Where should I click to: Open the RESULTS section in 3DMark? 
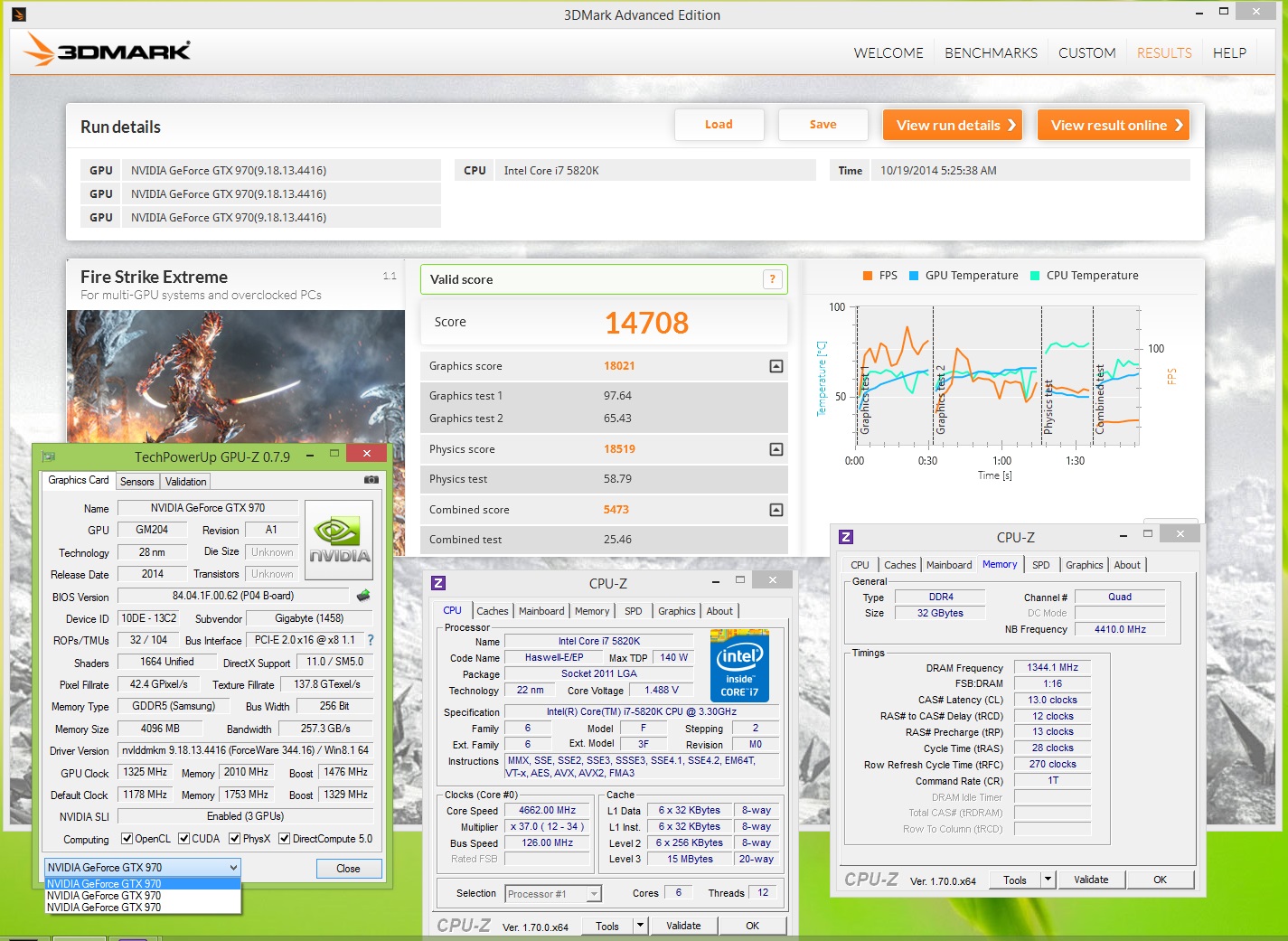pos(1164,53)
